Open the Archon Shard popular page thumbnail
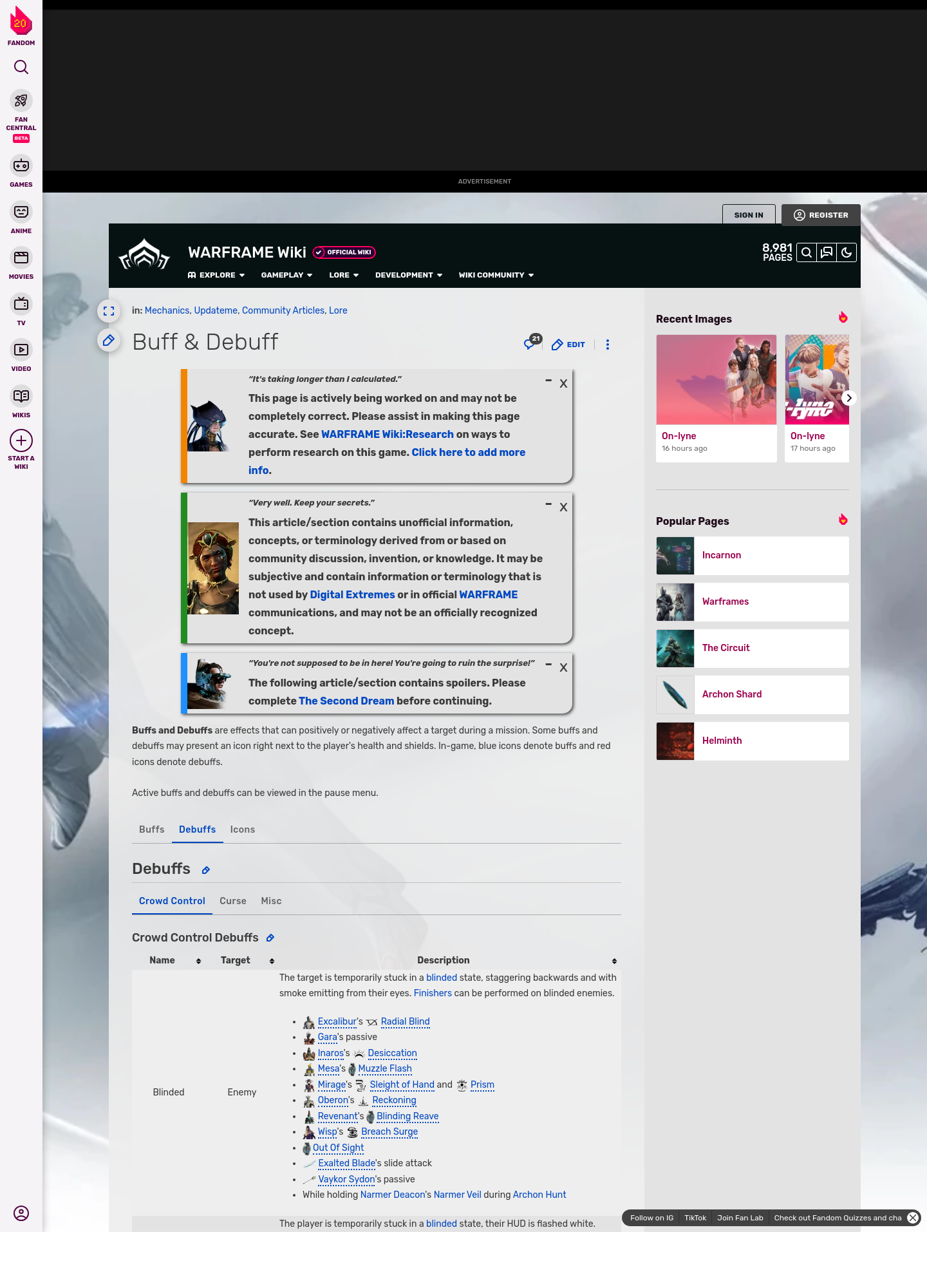 [x=675, y=694]
